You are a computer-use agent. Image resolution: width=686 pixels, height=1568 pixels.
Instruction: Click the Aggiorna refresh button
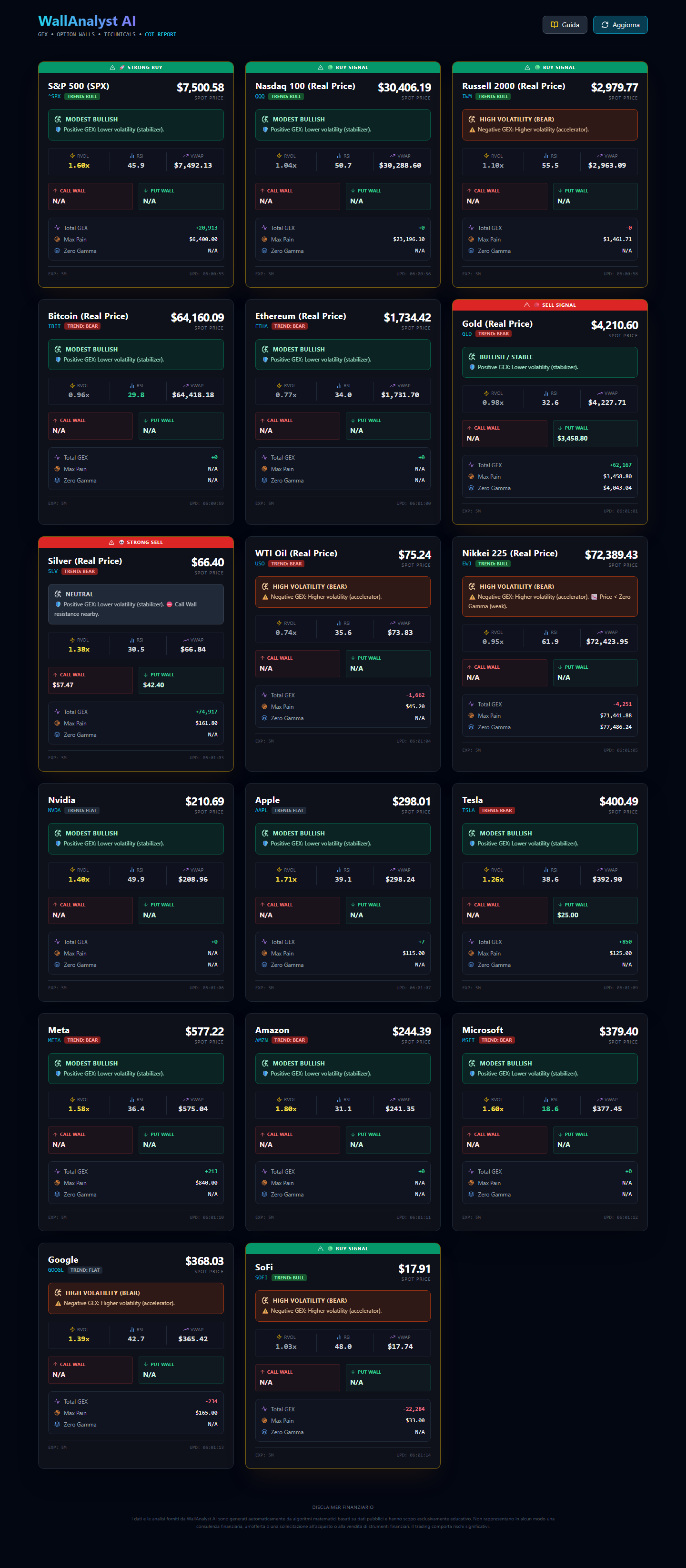[620, 25]
